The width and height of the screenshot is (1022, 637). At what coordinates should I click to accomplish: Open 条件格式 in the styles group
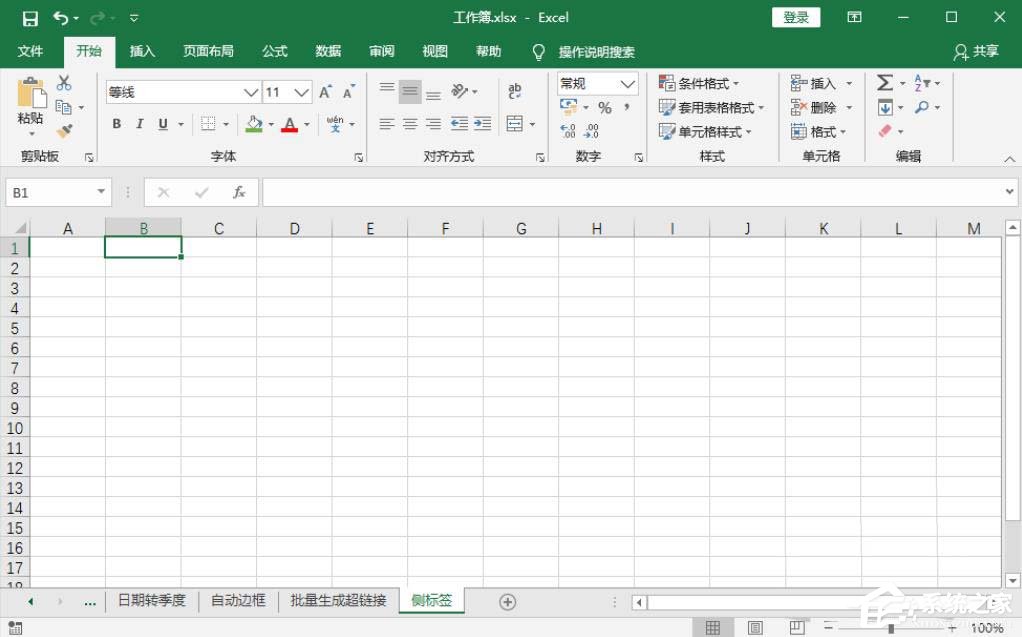pyautogui.click(x=702, y=83)
